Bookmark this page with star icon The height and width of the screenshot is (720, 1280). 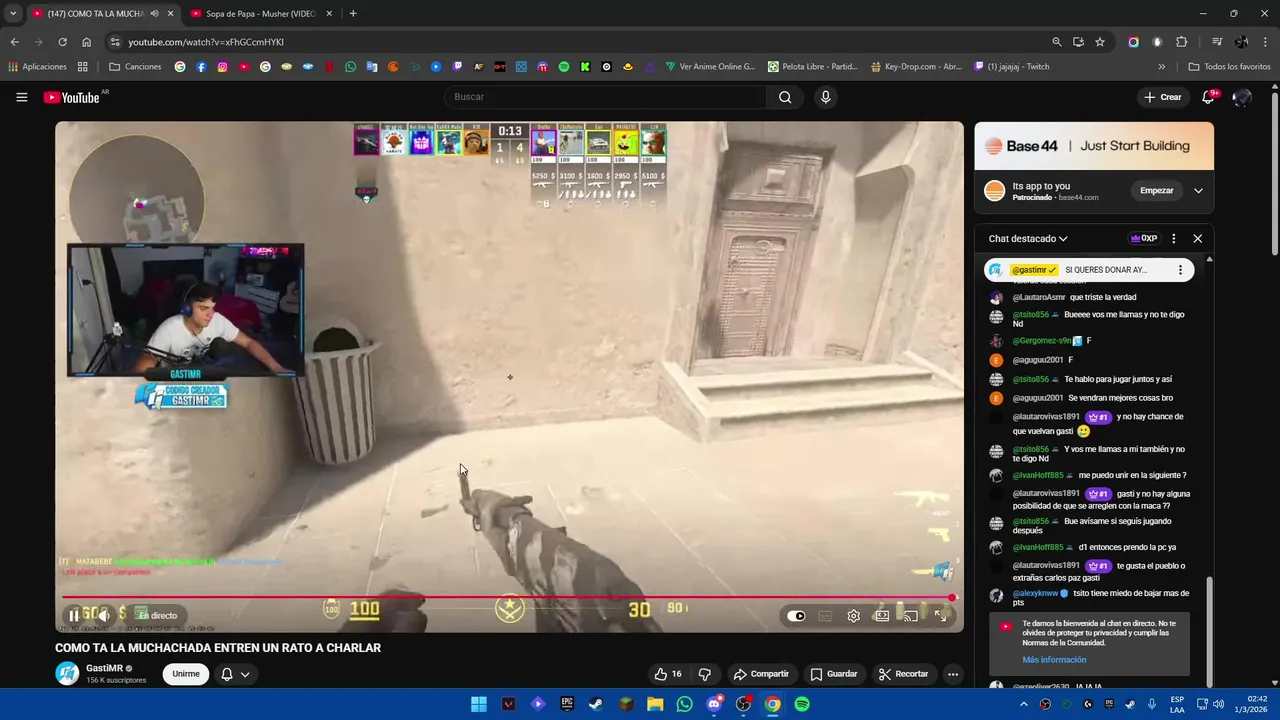coord(1100,42)
